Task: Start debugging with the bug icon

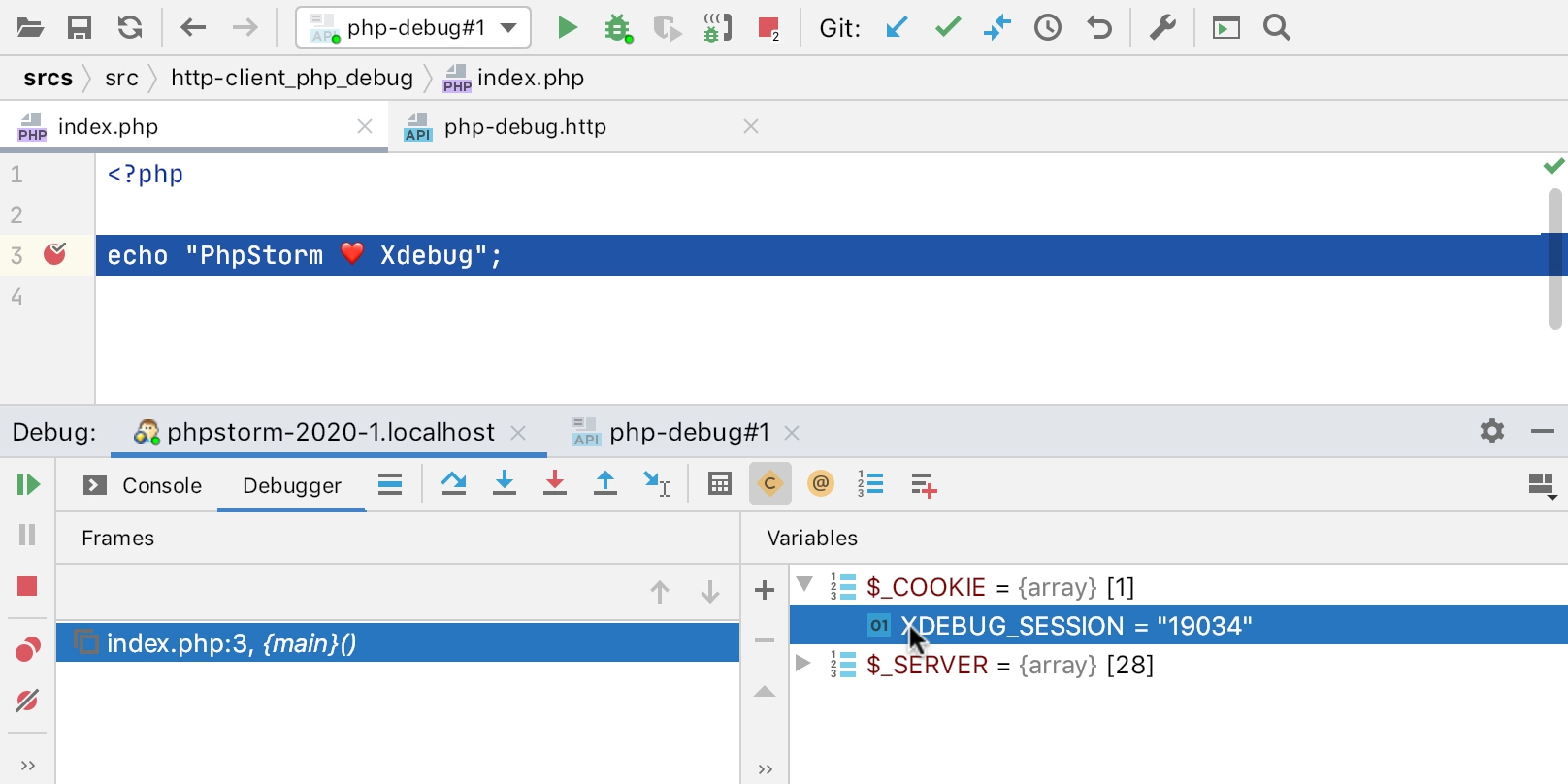Action: (618, 28)
